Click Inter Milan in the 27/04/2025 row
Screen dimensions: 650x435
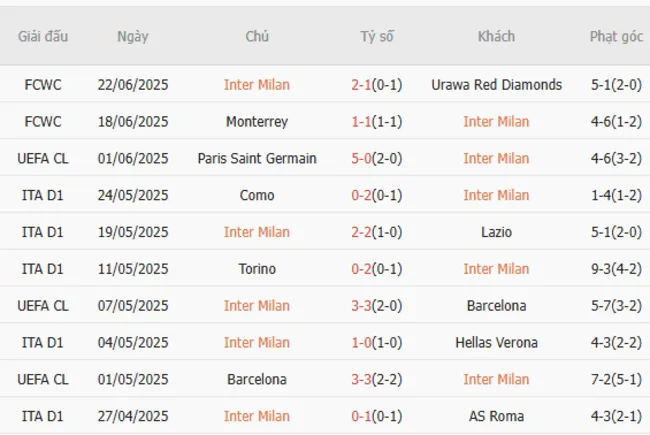[256, 417]
